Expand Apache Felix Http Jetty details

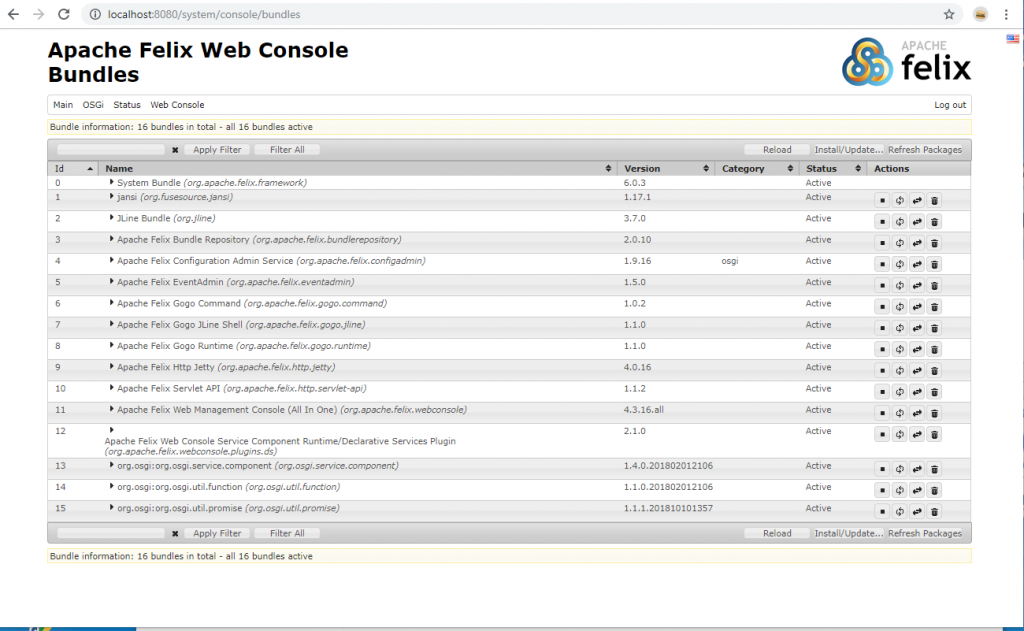click(x=112, y=366)
